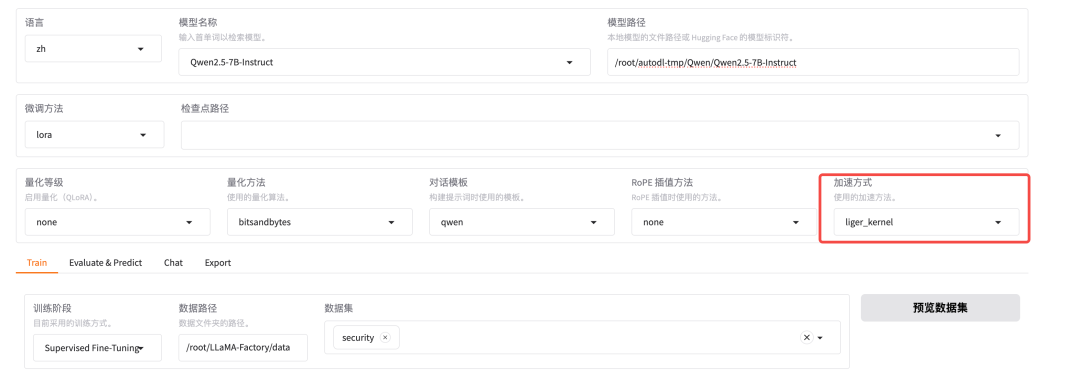Click the 模型名称 label

pyautogui.click(x=198, y=23)
